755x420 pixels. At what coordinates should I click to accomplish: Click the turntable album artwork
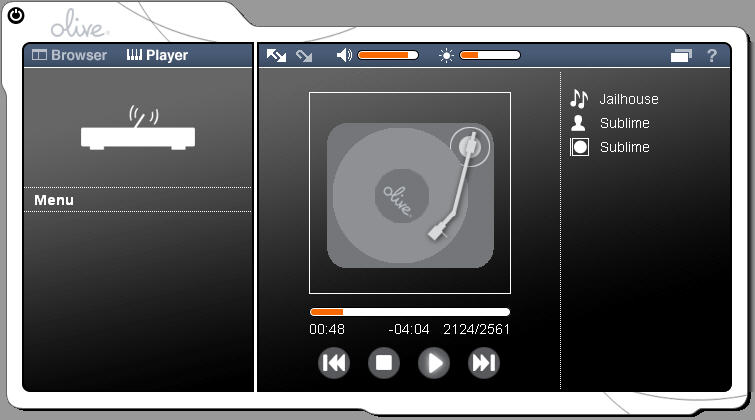point(410,193)
